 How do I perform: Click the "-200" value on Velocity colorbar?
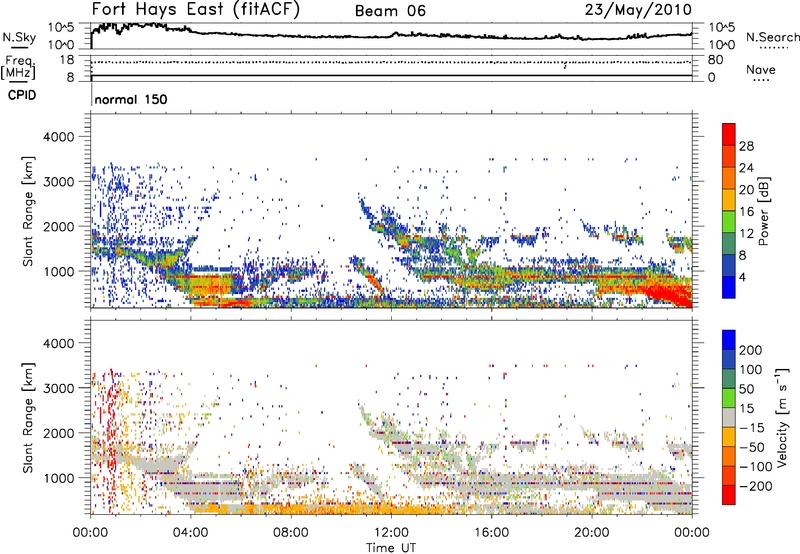pos(756,486)
